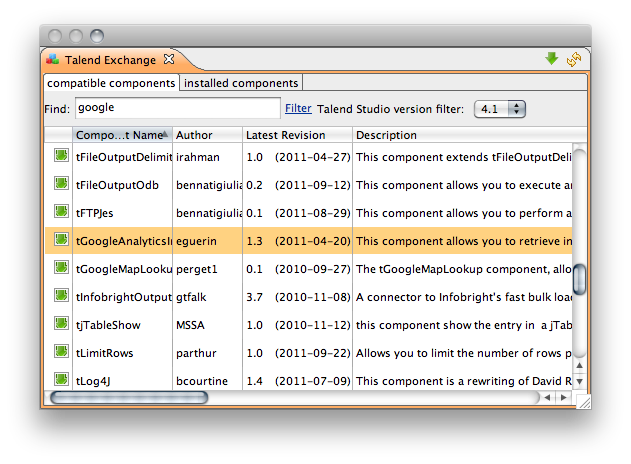Click the vertical scrollbar thumb
Image resolution: width=631 pixels, height=464 pixels.
(x=578, y=278)
